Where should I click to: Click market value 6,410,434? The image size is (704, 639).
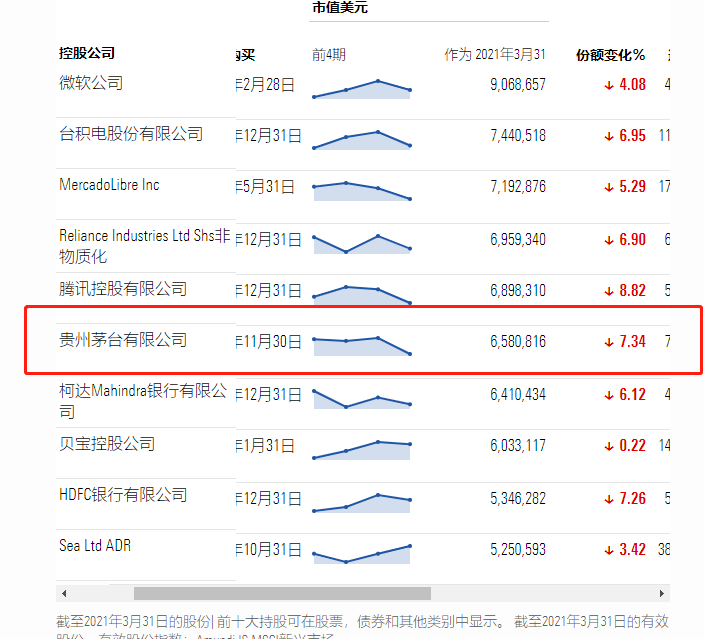(x=518, y=394)
